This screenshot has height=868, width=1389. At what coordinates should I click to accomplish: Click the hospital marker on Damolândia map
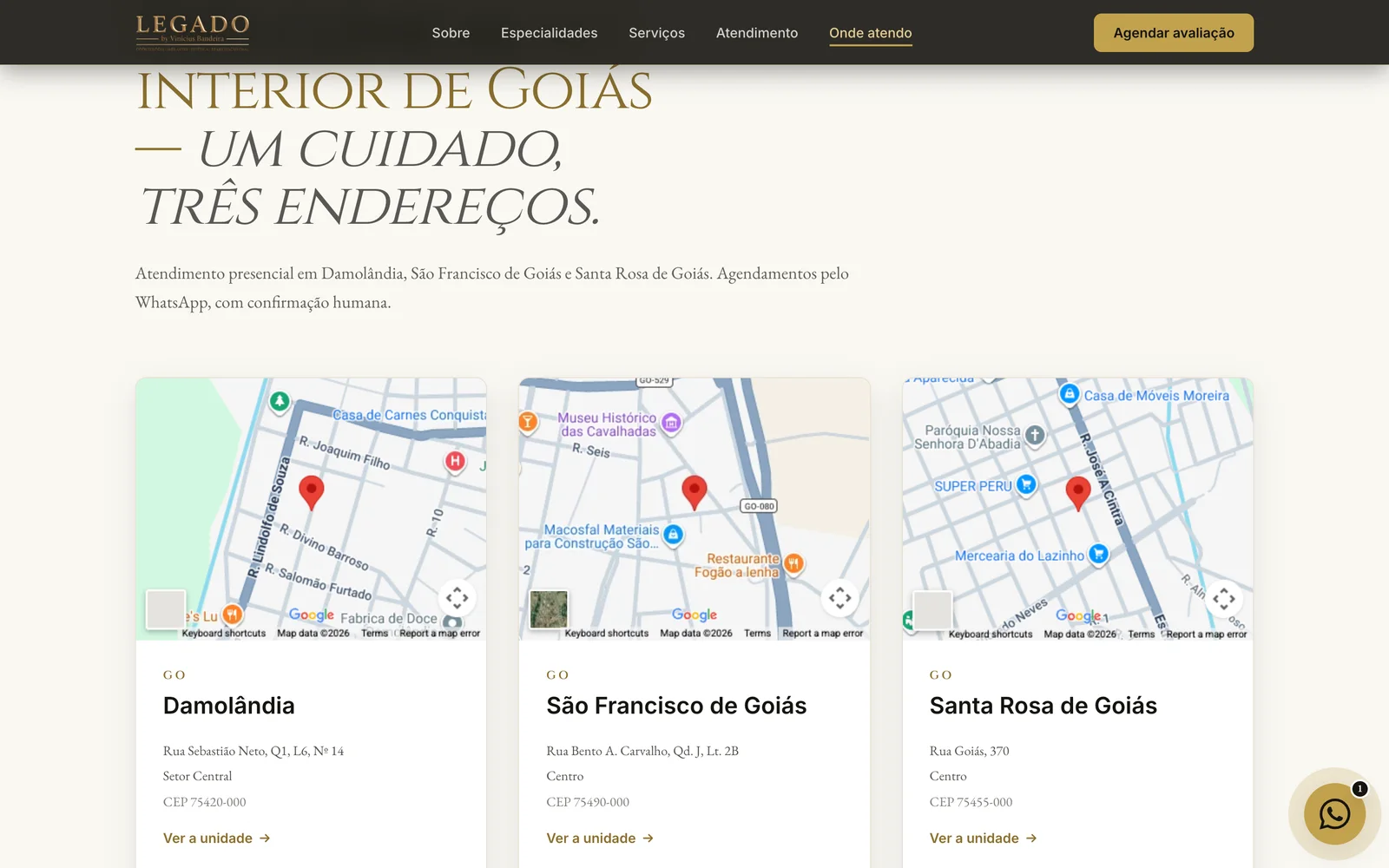pos(455,461)
